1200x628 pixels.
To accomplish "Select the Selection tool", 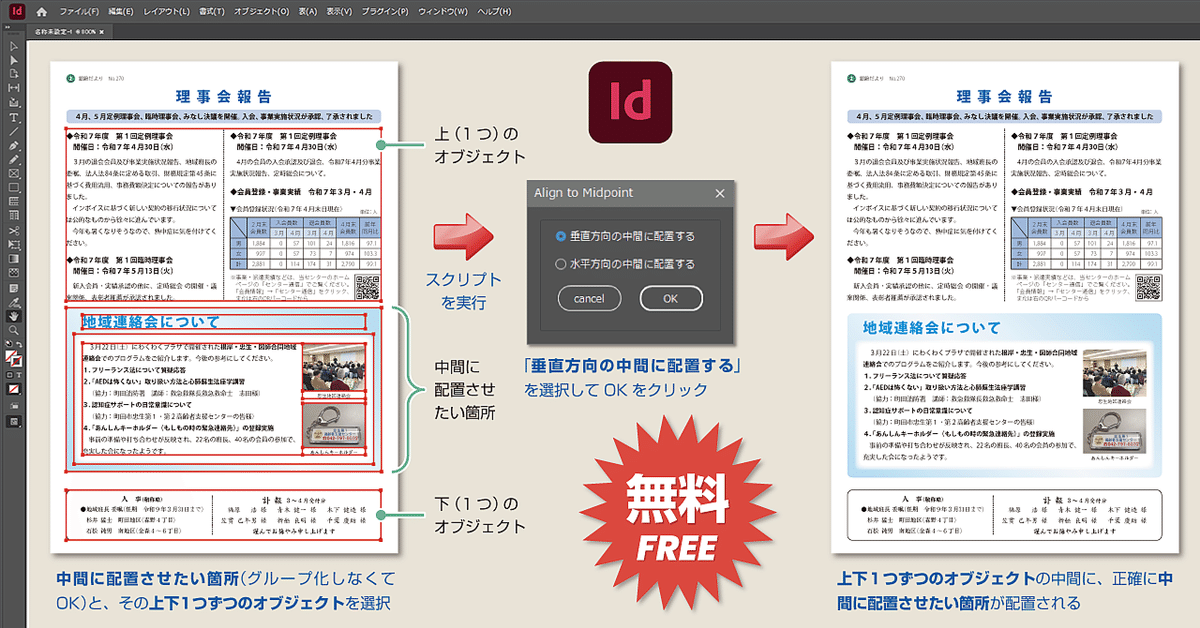I will [14, 47].
